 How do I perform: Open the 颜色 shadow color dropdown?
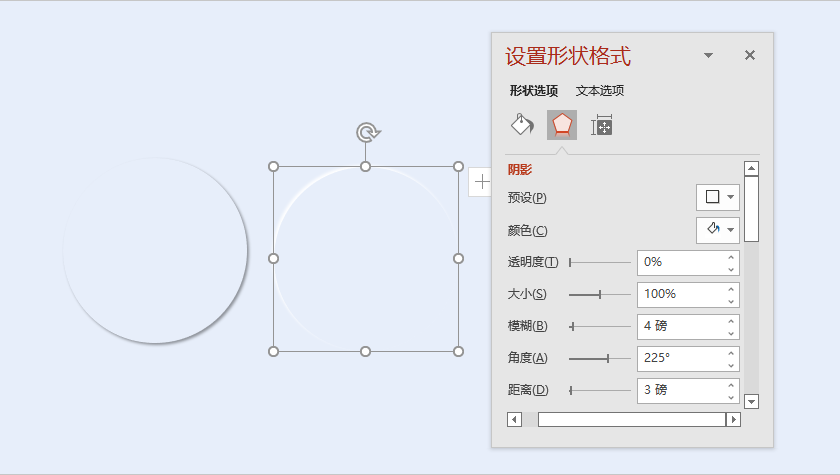(x=718, y=230)
